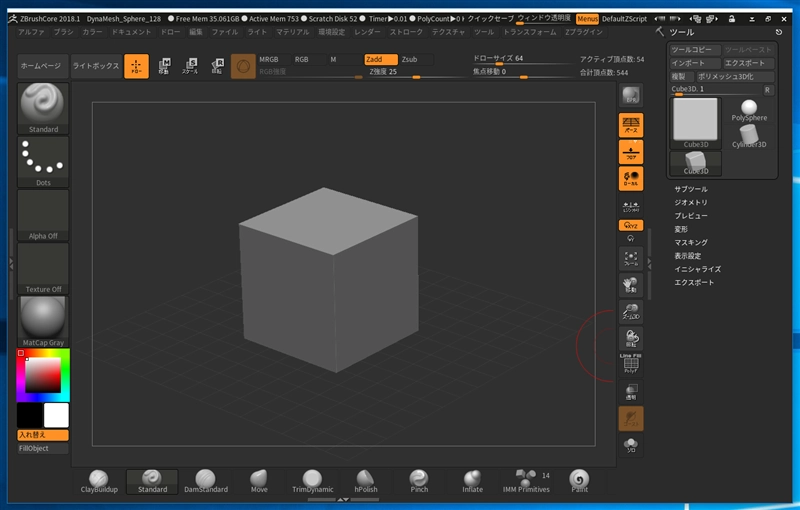Expand the 変形 section
800x510 pixels.
681,229
